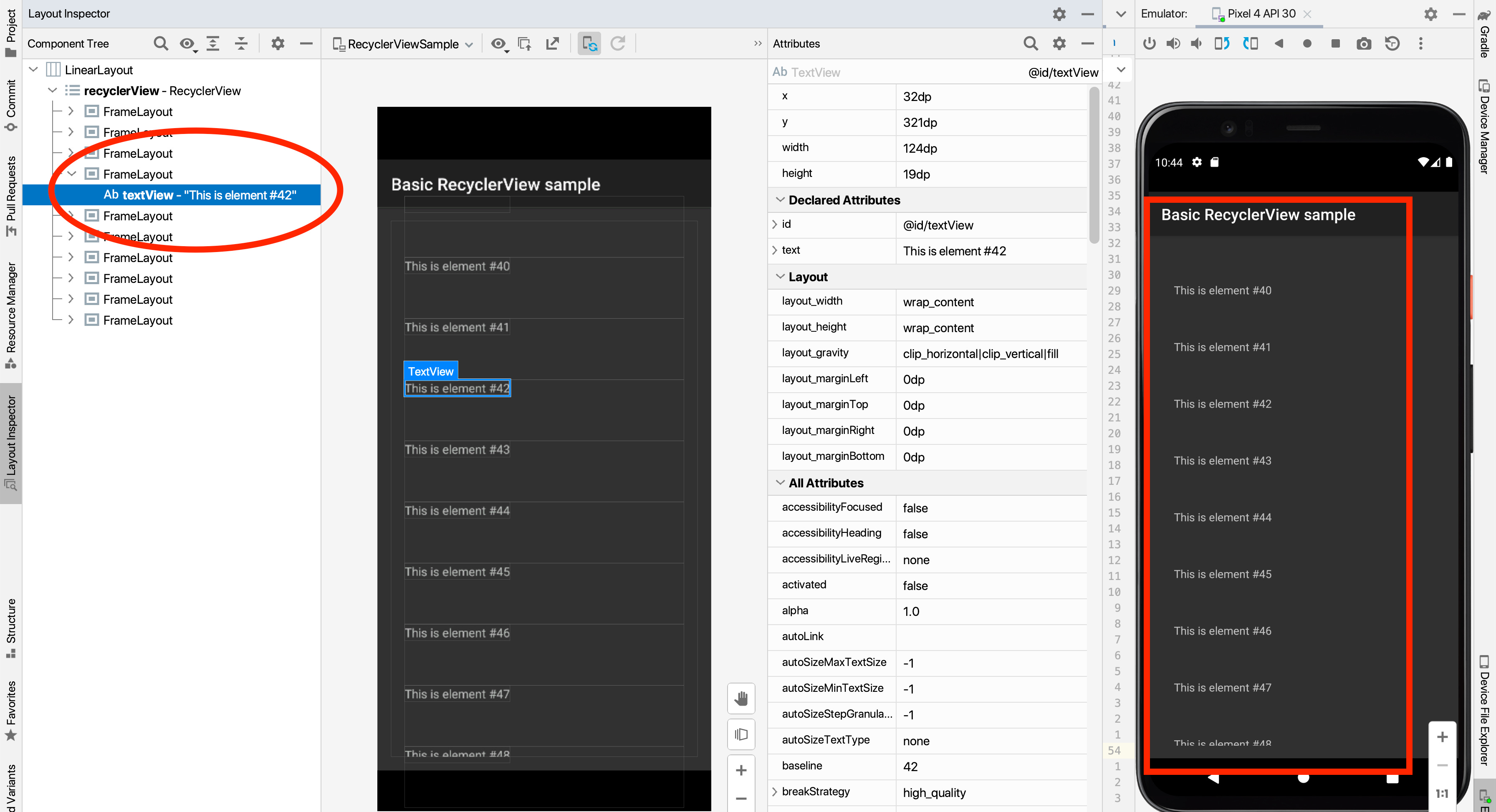Click the export snapshot icon

click(x=553, y=43)
